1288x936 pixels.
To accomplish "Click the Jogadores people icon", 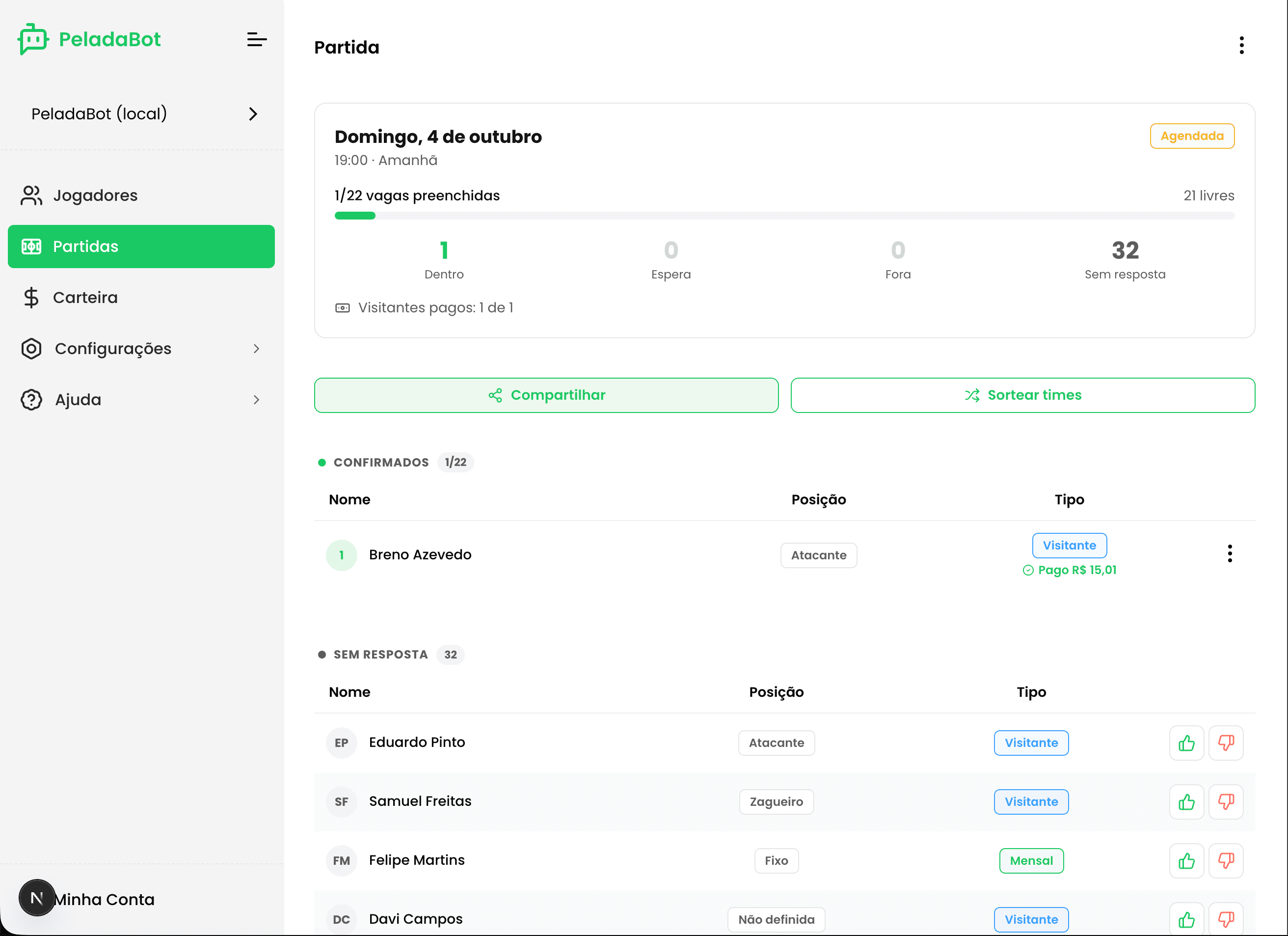I will coord(31,195).
